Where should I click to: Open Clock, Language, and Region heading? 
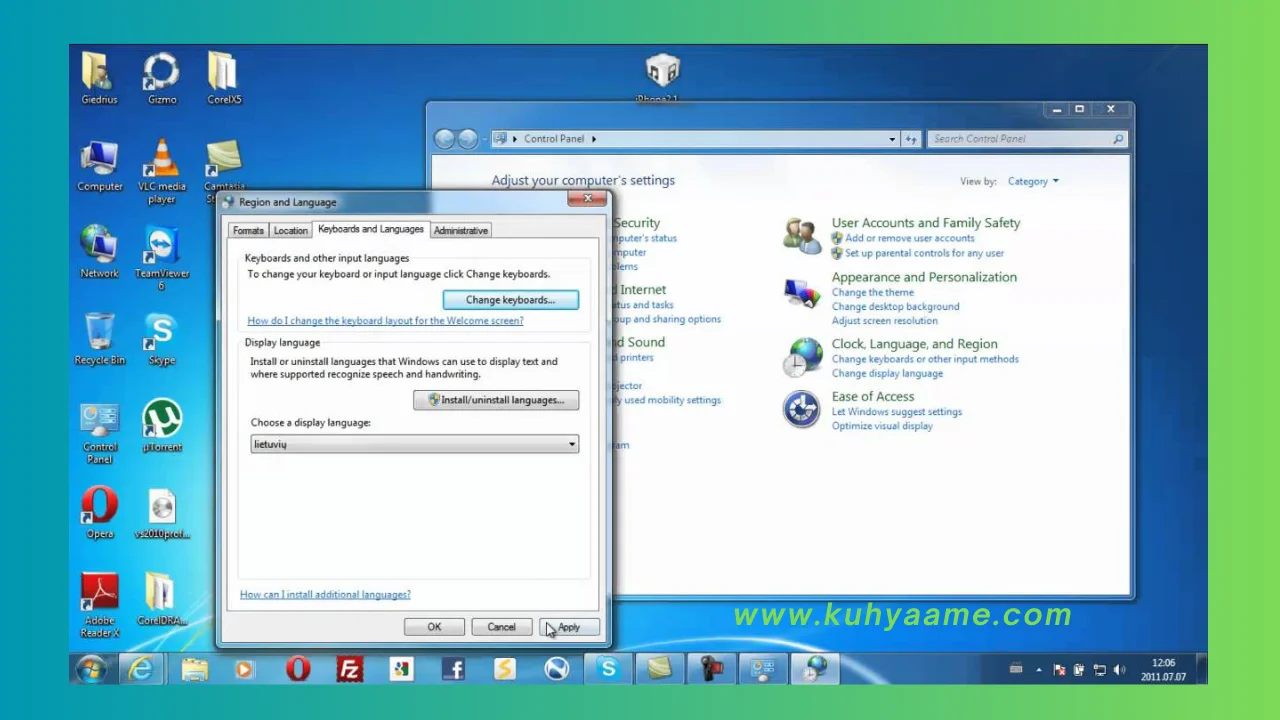pyautogui.click(x=914, y=344)
